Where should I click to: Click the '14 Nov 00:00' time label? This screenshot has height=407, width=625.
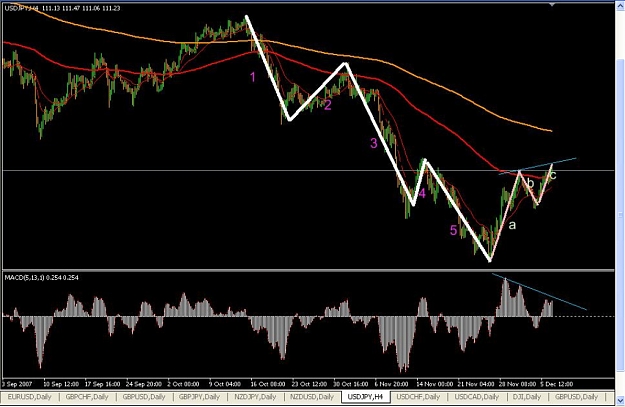434,384
